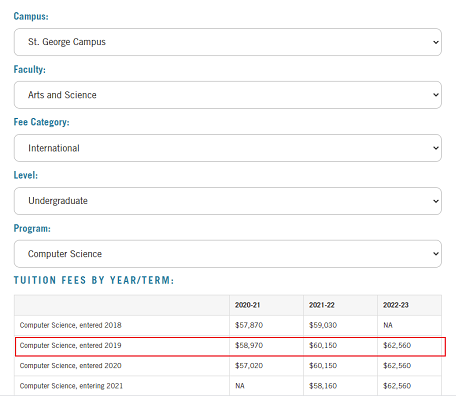Click the $59,030 fee for entered 2018

pos(323,325)
